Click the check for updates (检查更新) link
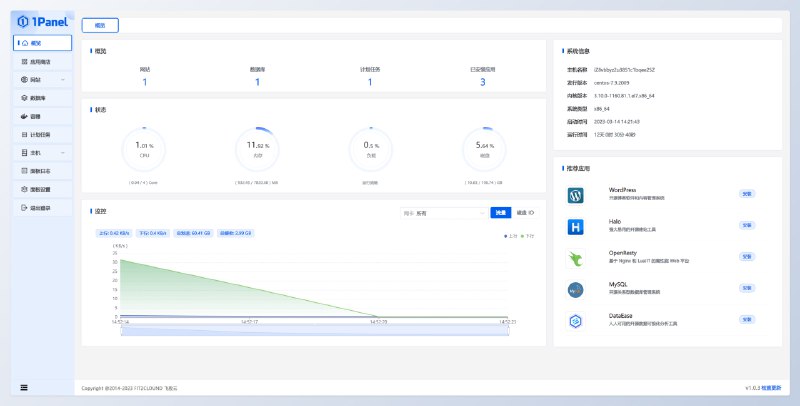This screenshot has width=800, height=406. pyautogui.click(x=771, y=387)
